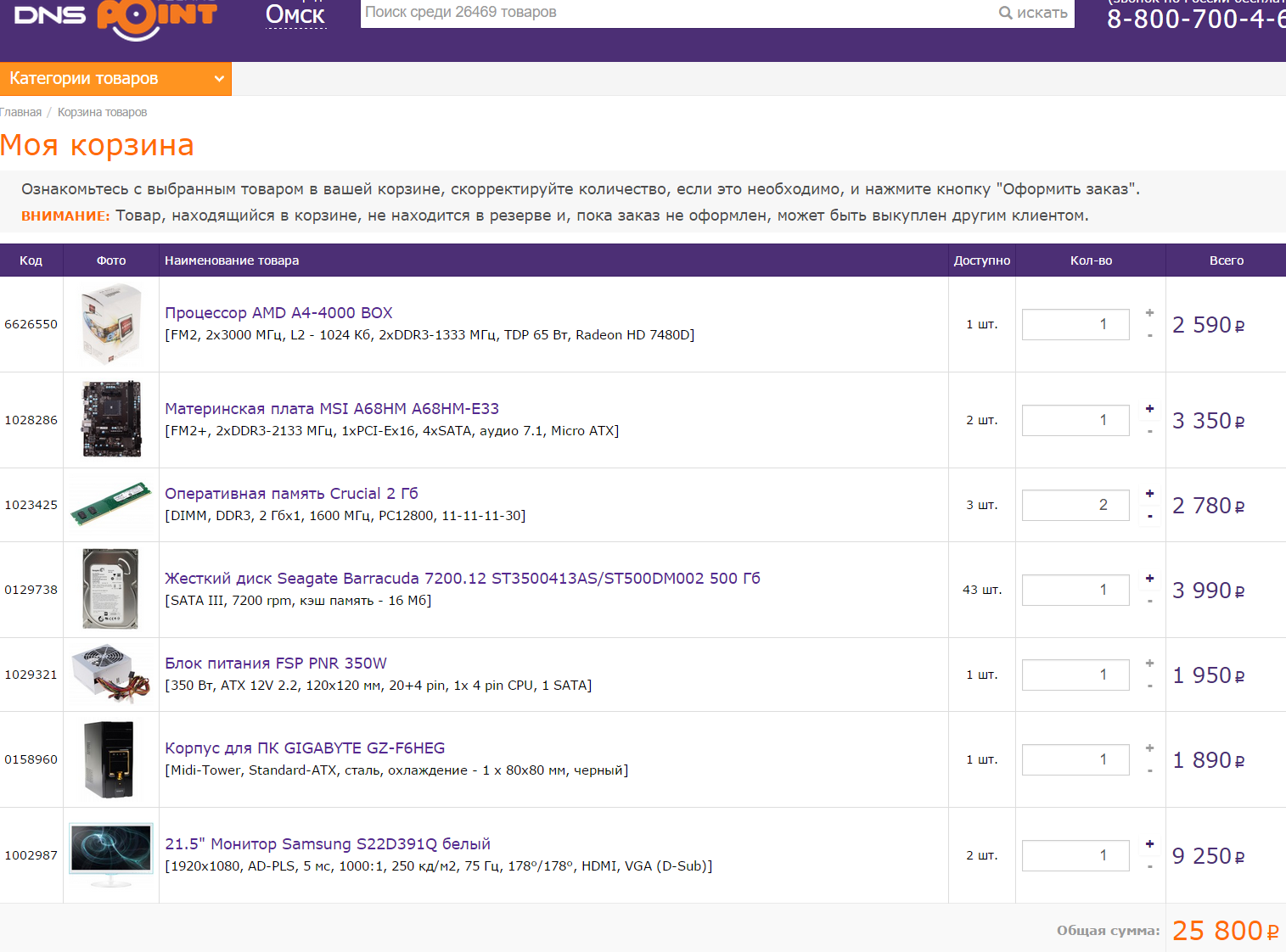Click quantity field for Seagate hard disk

(1075, 590)
